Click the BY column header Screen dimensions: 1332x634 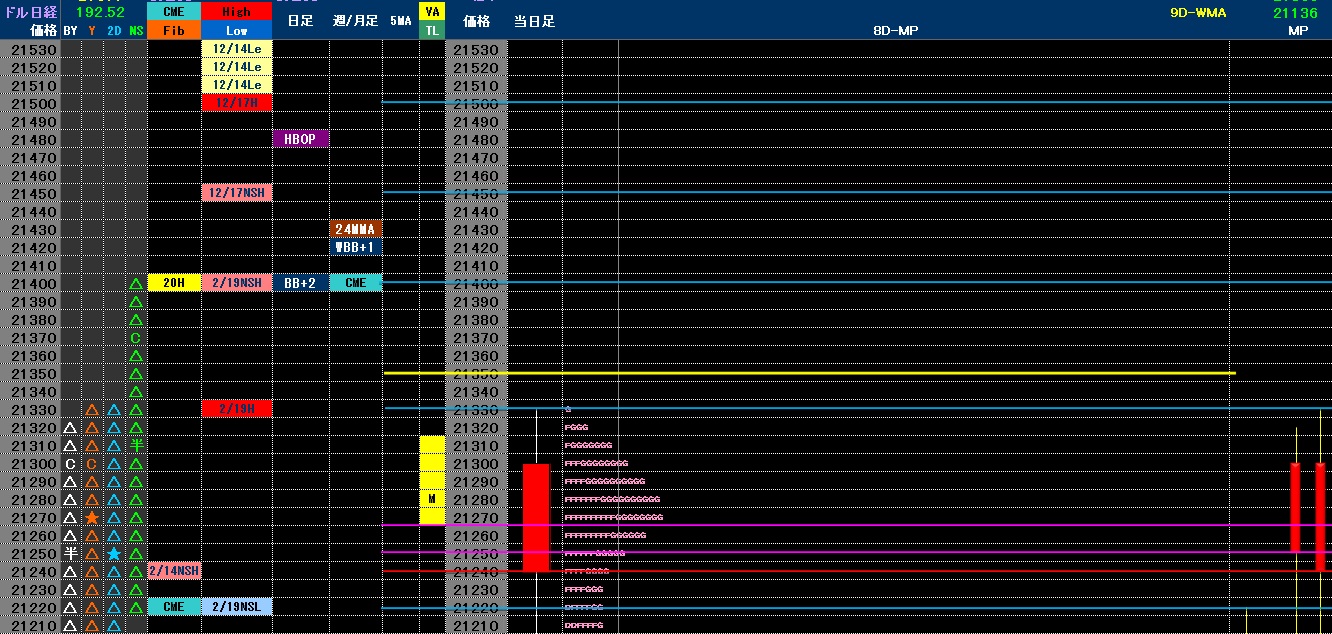click(70, 30)
